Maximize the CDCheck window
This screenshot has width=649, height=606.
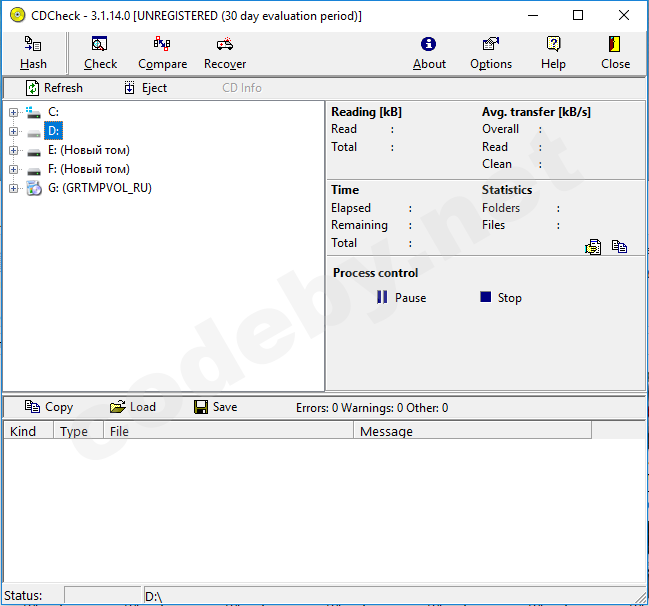pyautogui.click(x=578, y=15)
